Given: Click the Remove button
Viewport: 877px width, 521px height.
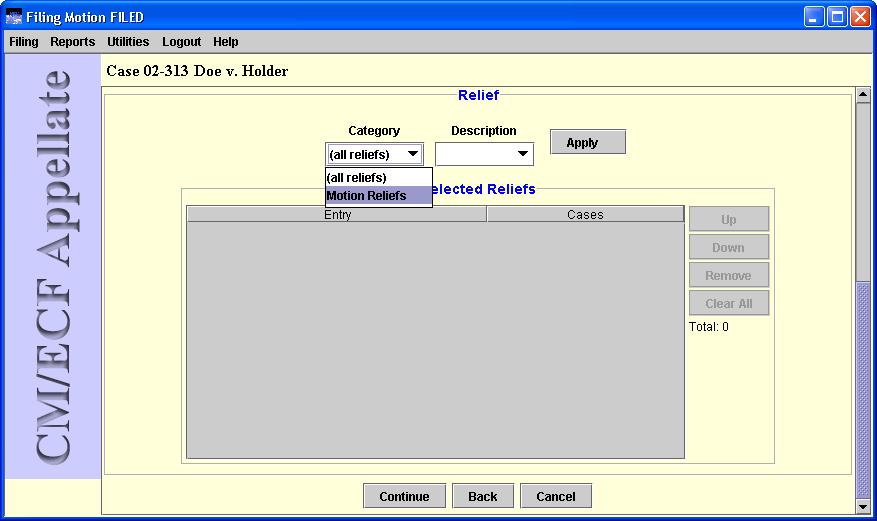Looking at the screenshot, I should 729,275.
